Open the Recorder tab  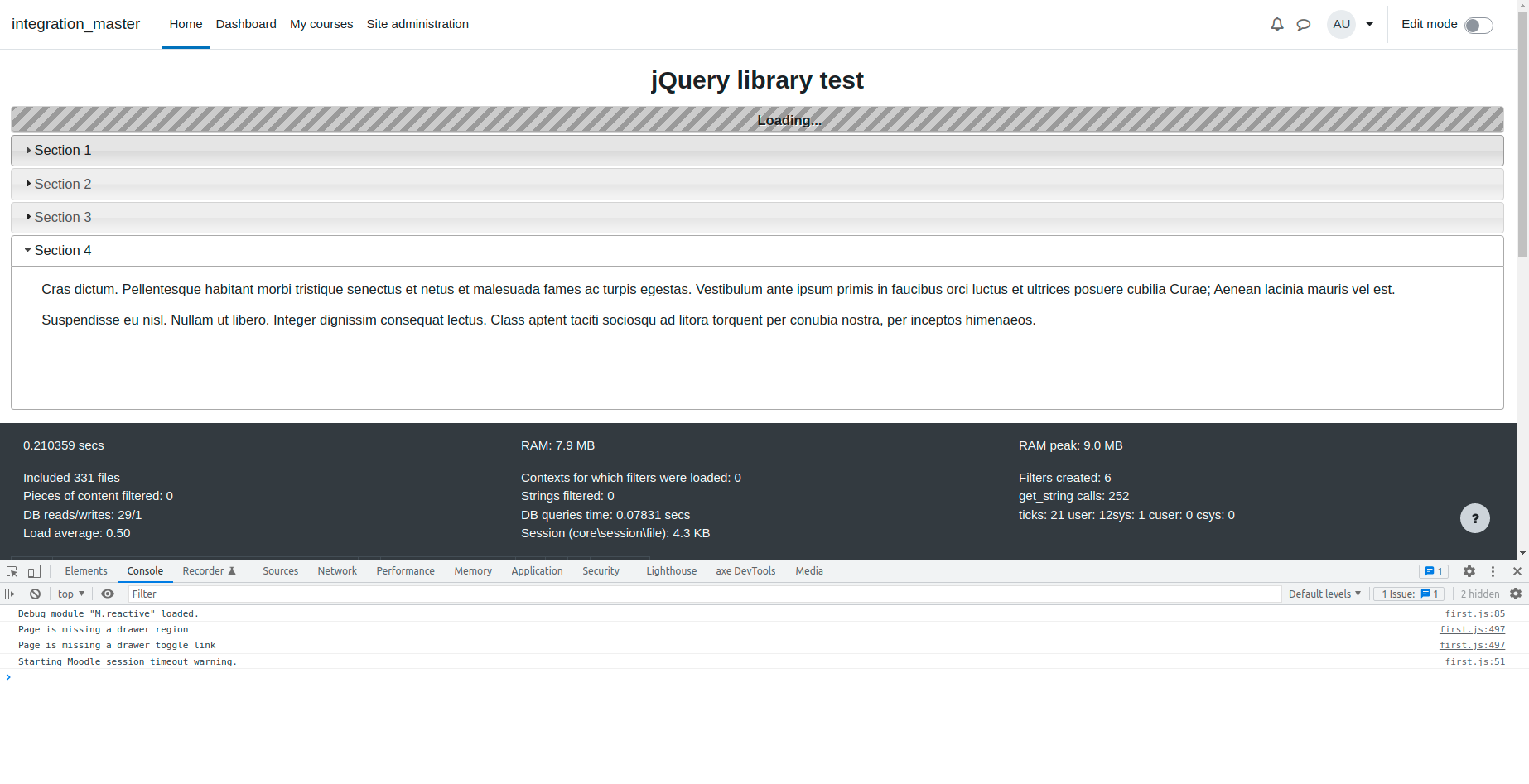tap(209, 571)
